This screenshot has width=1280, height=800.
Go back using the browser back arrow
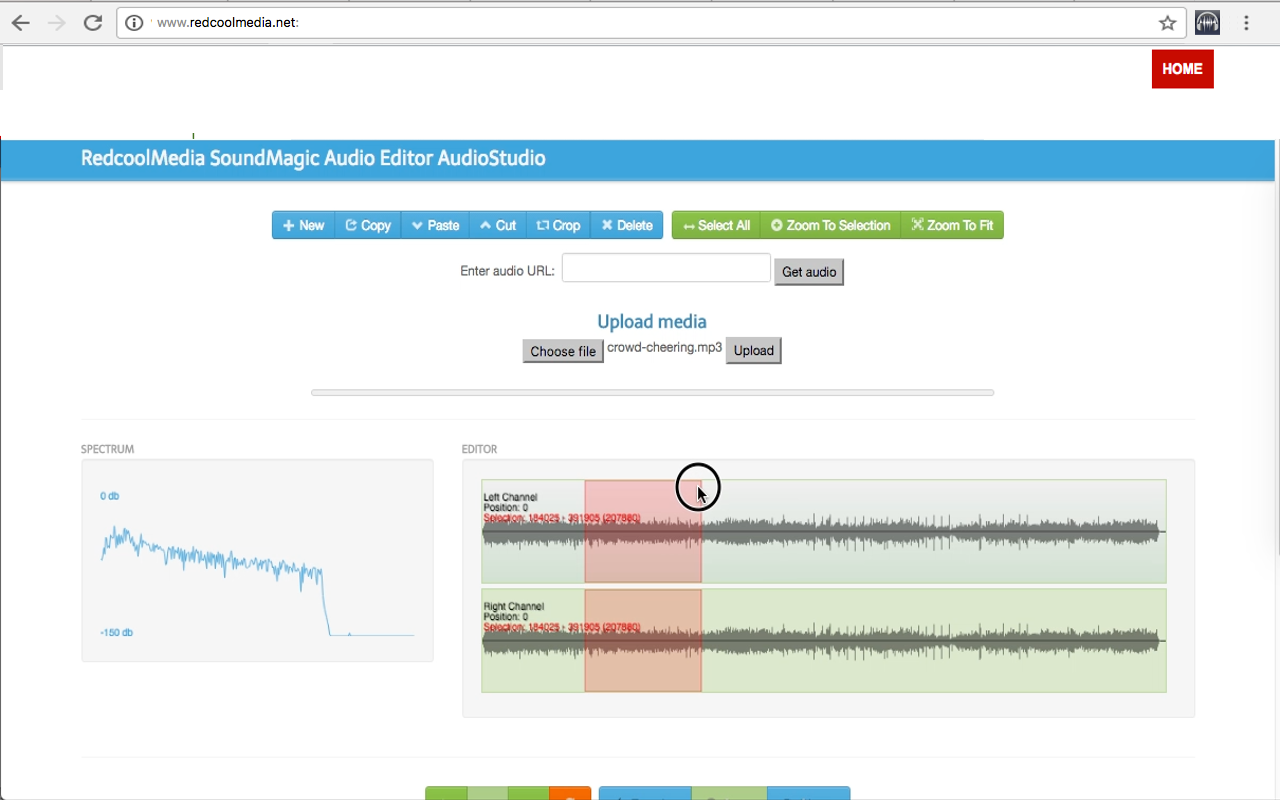coord(21,23)
